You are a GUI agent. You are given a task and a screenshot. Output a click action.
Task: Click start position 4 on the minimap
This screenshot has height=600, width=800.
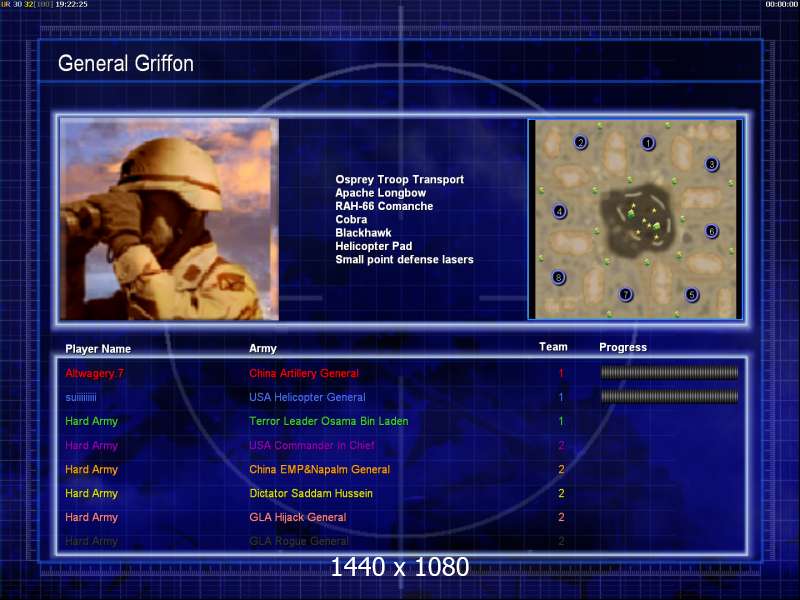pos(560,211)
